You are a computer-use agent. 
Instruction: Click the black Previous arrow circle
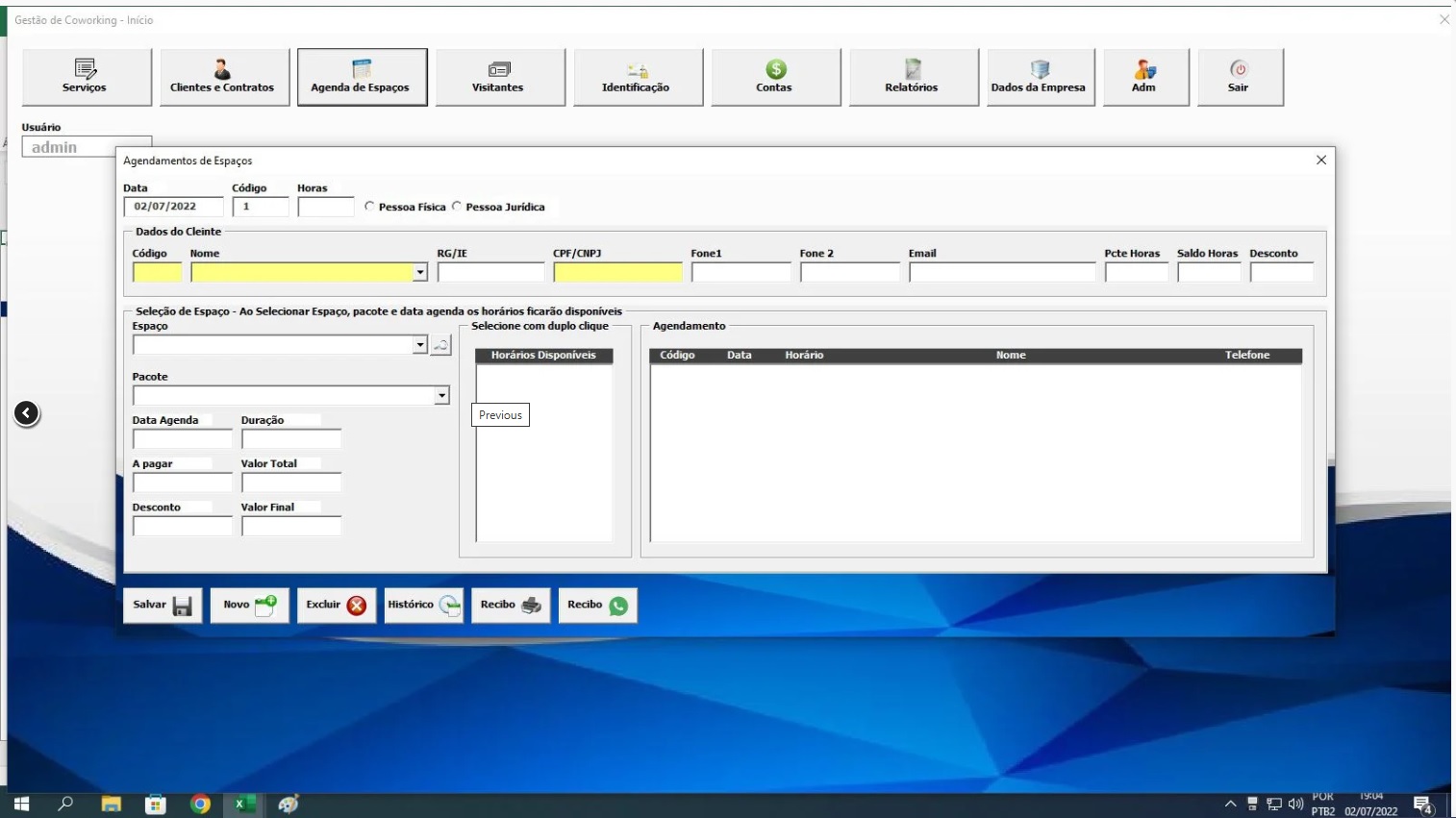click(x=27, y=413)
